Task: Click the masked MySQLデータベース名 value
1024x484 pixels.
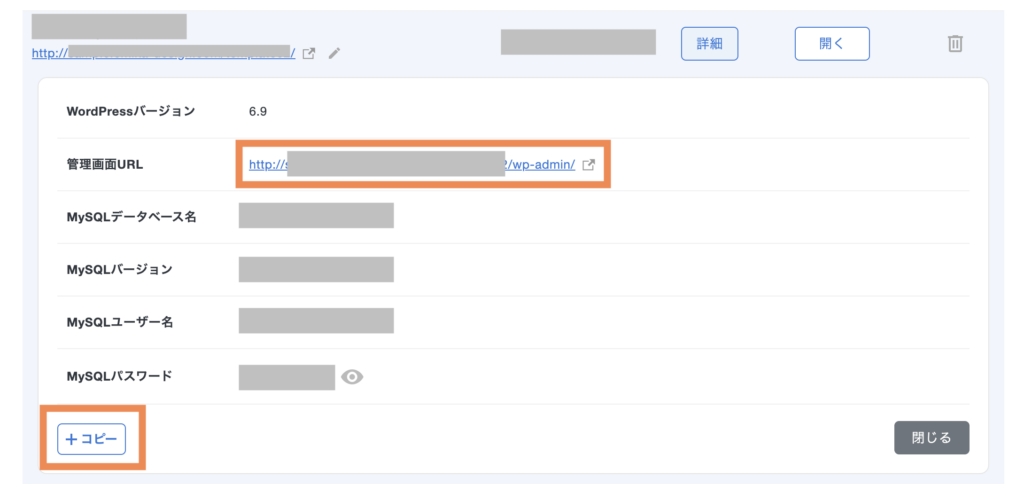Action: (x=316, y=215)
